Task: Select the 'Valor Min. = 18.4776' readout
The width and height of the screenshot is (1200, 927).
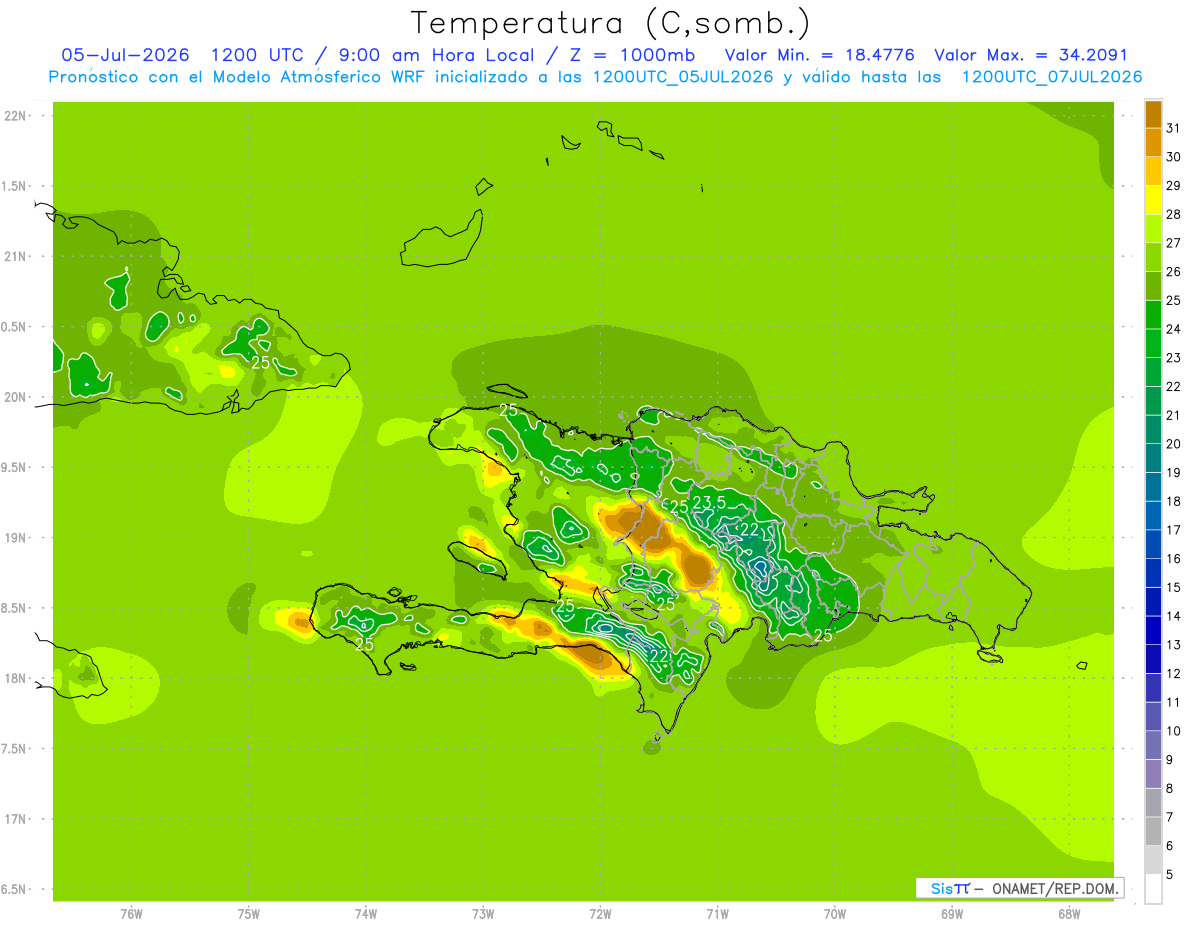Action: [x=819, y=55]
